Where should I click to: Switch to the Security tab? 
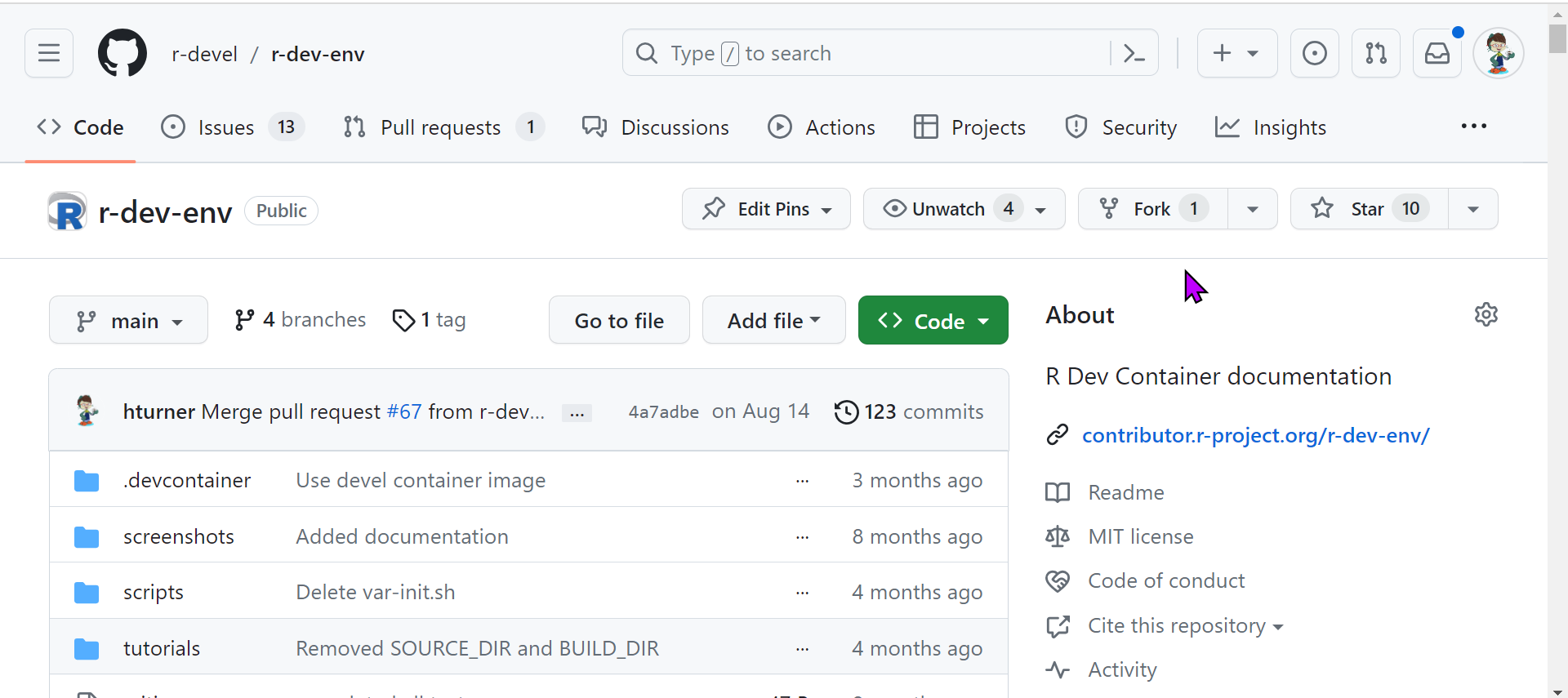pyautogui.click(x=1120, y=127)
